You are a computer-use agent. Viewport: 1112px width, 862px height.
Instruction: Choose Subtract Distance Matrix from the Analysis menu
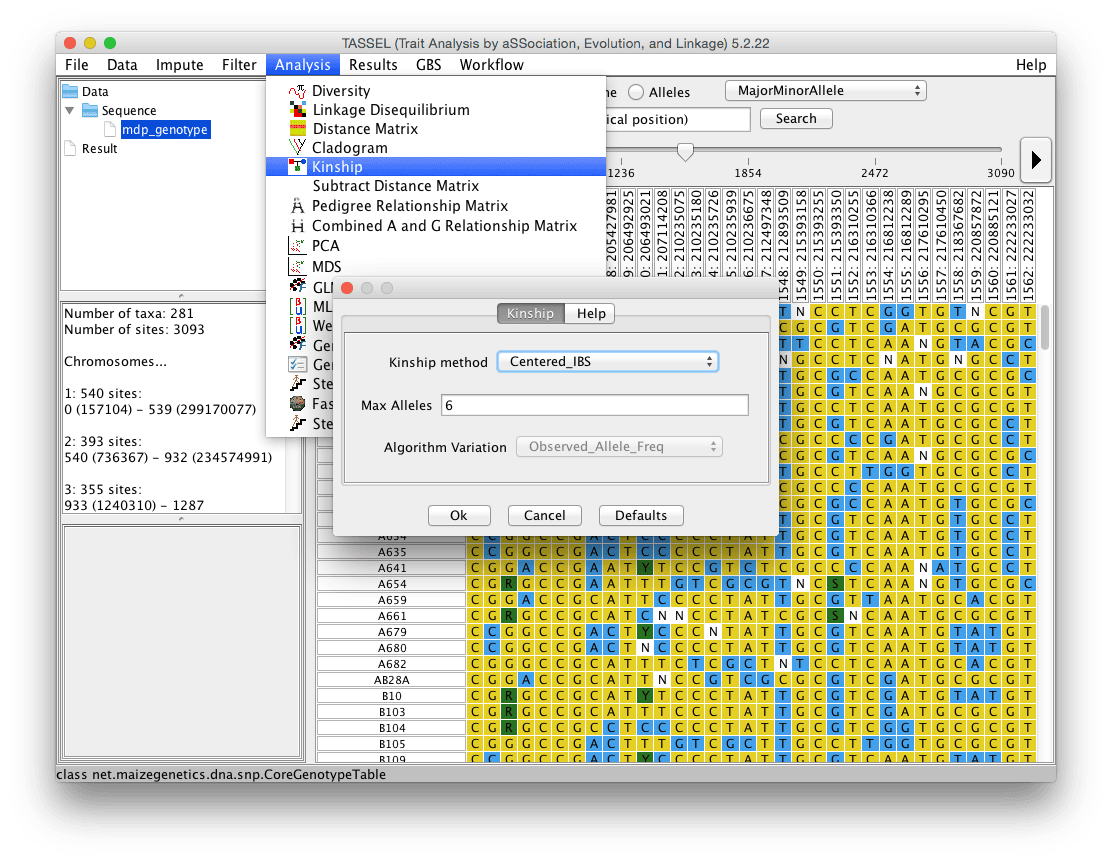436,186
